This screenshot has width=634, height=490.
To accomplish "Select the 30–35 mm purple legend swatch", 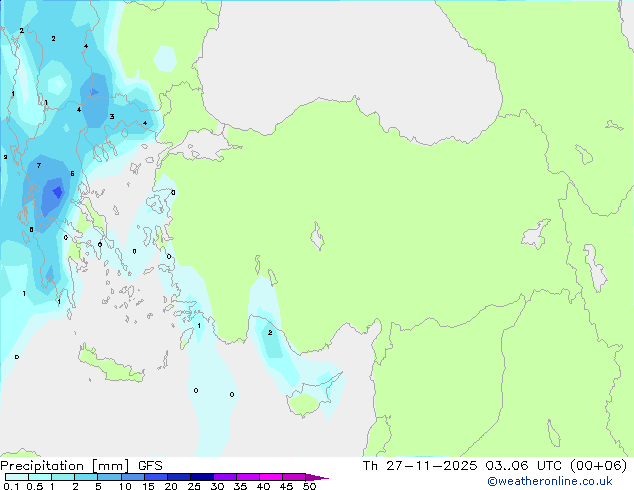I will (225, 477).
